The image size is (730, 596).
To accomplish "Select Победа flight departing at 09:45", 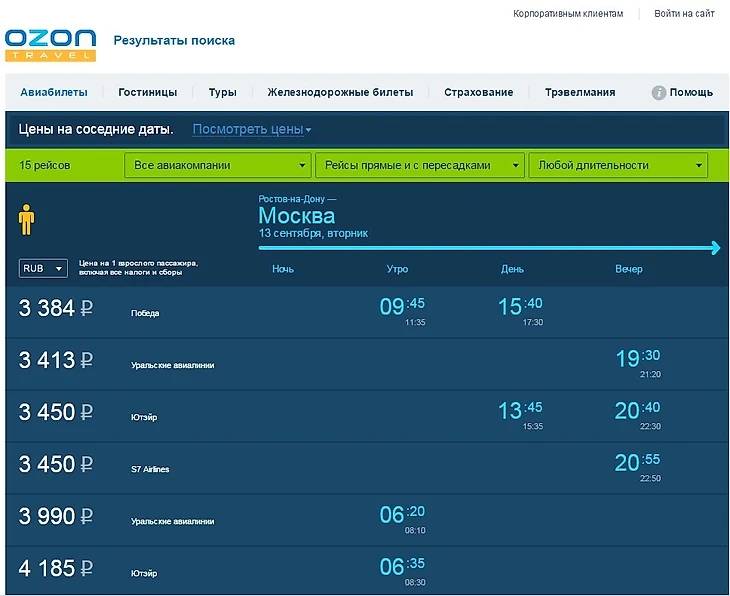I will [x=402, y=307].
